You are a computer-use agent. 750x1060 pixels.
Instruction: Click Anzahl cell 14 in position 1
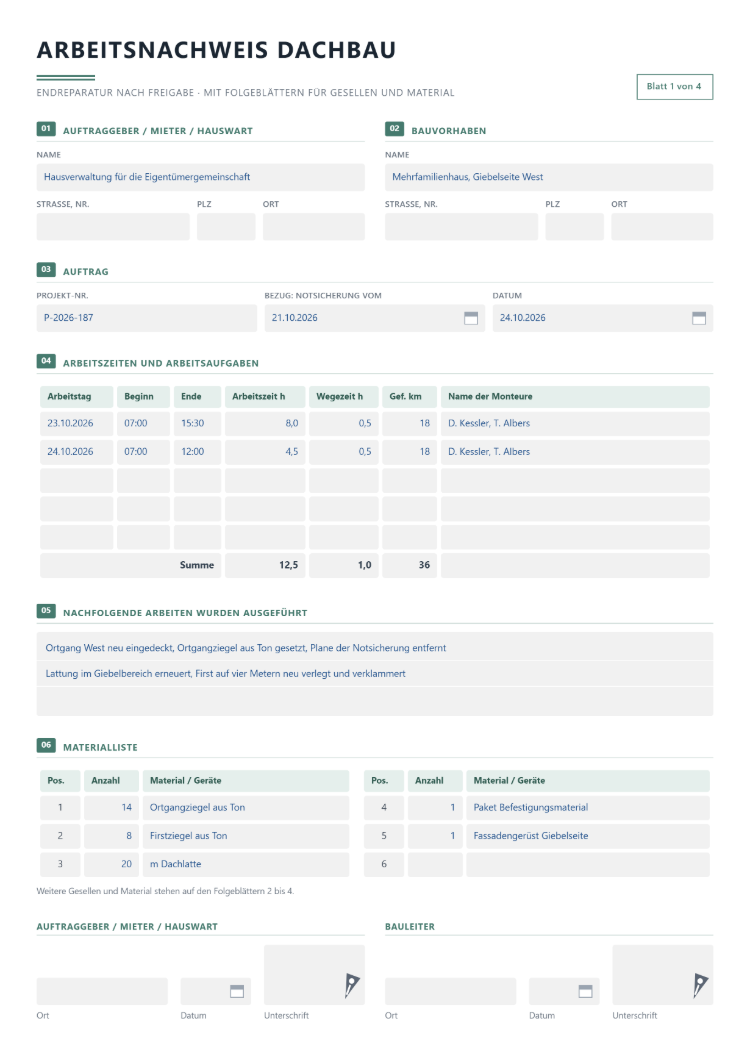(x=112, y=808)
